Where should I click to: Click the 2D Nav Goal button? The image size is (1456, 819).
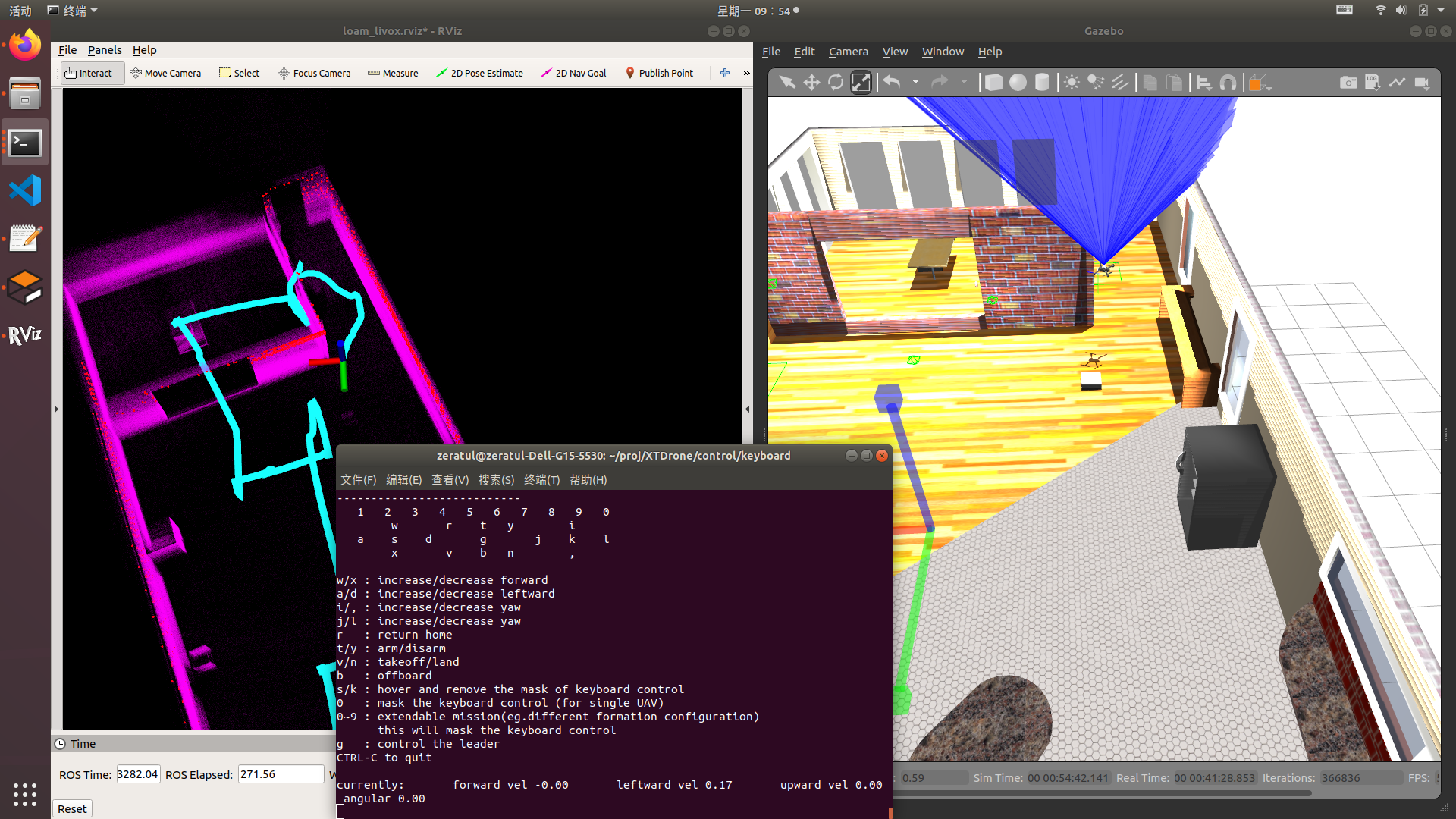tap(573, 73)
